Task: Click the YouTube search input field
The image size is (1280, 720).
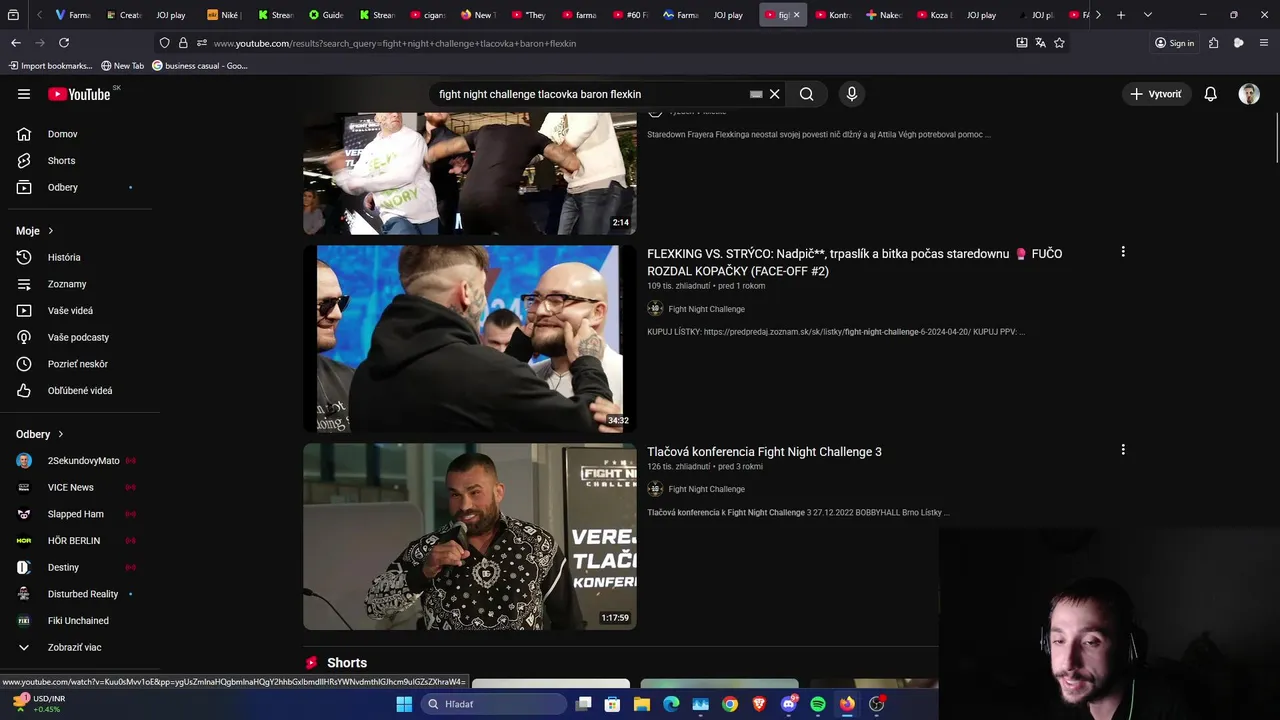Action: (590, 94)
